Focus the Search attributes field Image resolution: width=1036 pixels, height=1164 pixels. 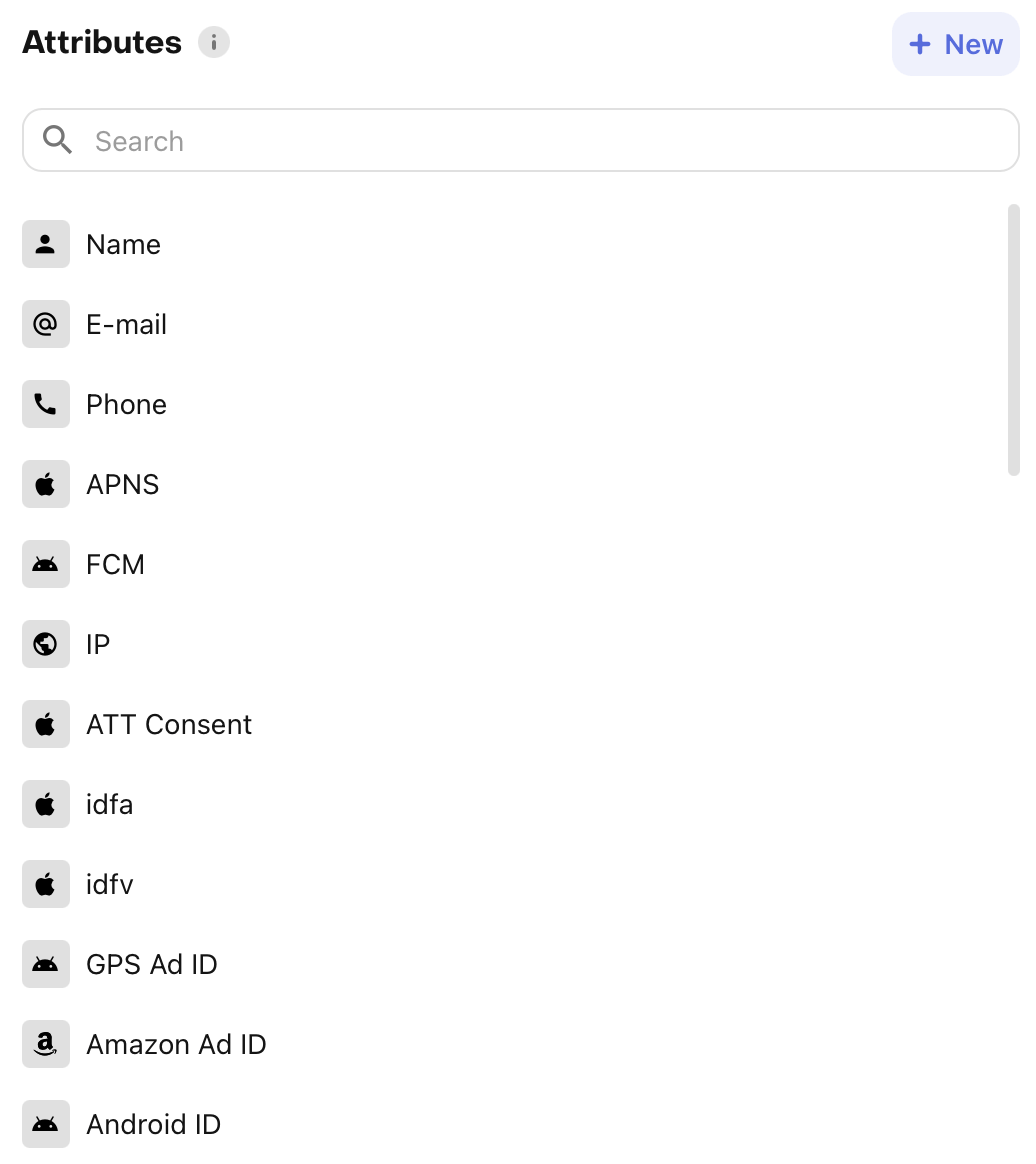tap(540, 141)
